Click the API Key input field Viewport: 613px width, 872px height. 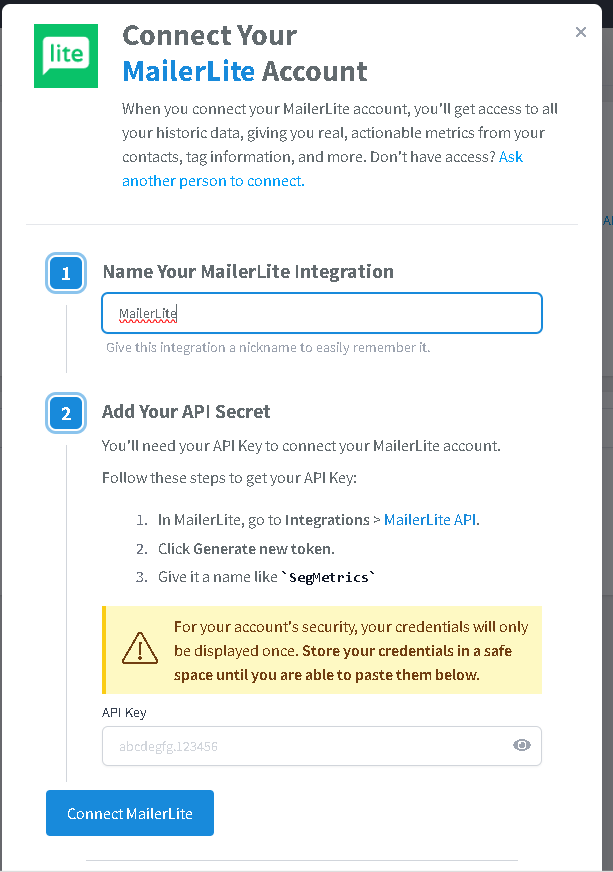click(322, 746)
